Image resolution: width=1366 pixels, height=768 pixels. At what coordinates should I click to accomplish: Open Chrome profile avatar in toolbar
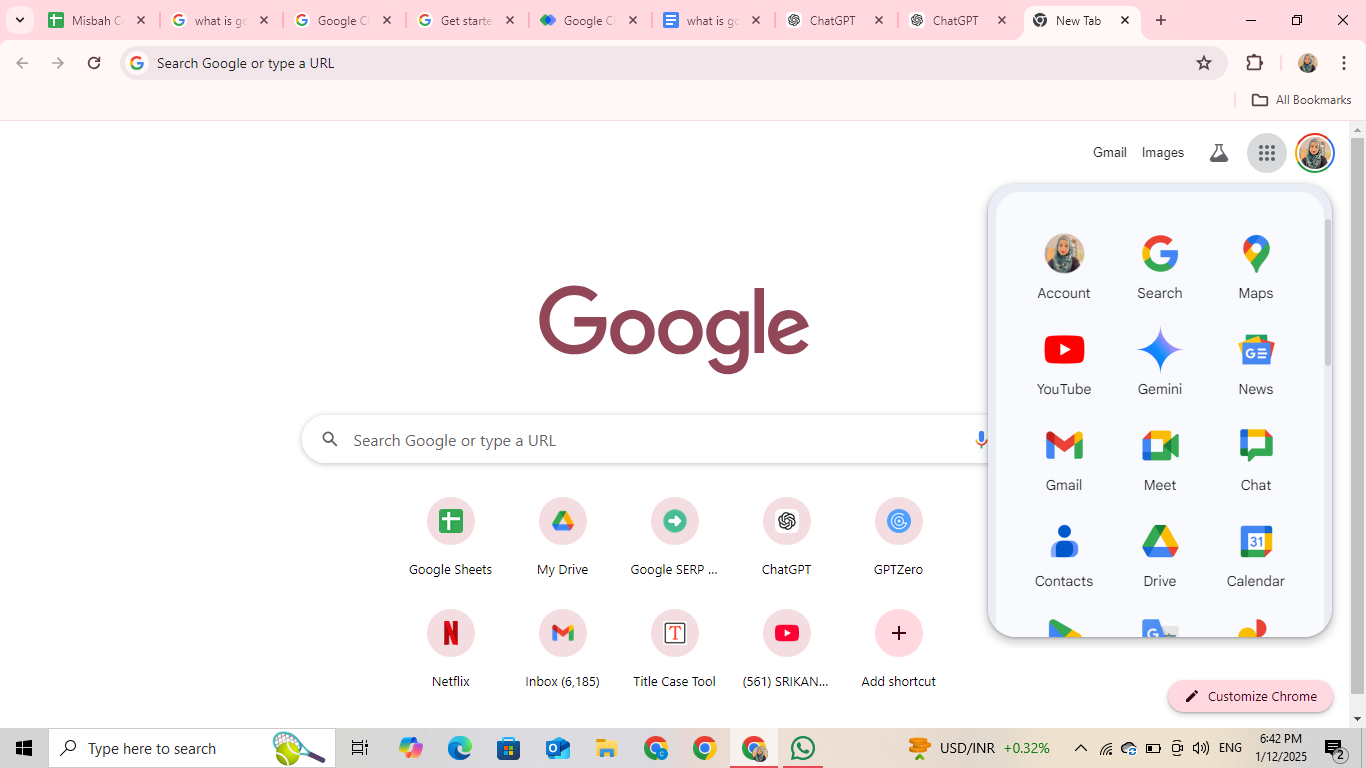pos(1308,63)
